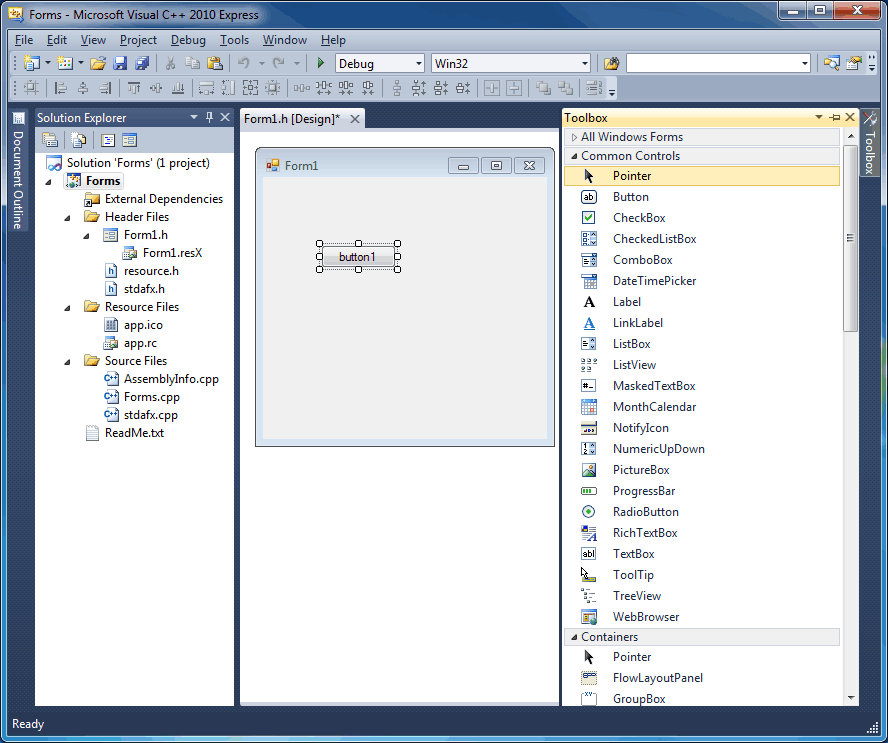Open the Edit menu

coord(57,40)
